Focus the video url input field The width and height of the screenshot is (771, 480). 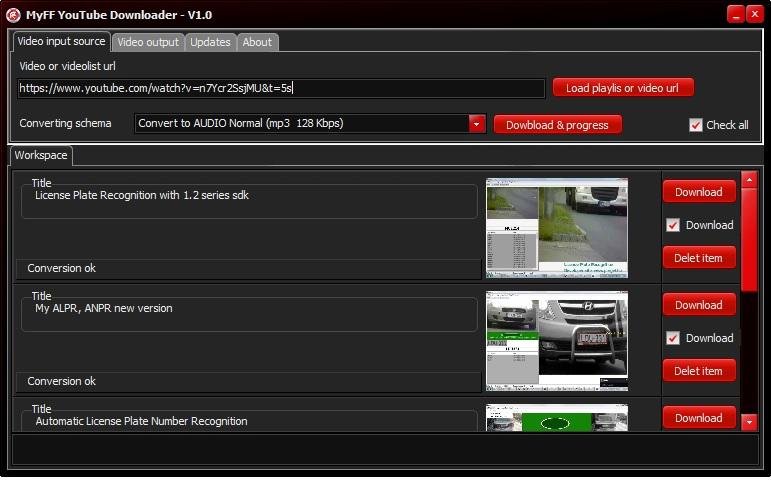pyautogui.click(x=281, y=89)
